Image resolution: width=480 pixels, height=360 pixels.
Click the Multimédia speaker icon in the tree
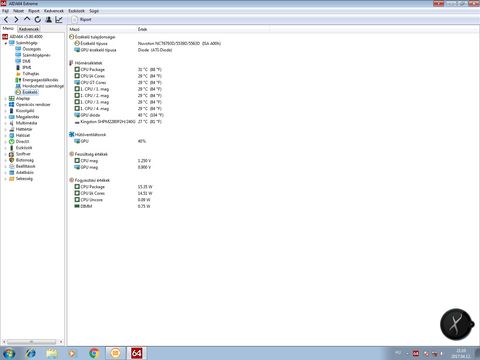12,123
